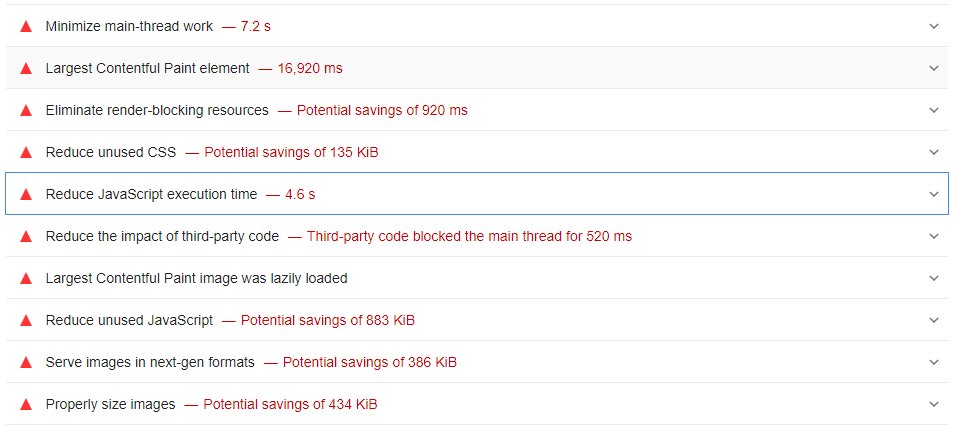Click the fail icon beside Reduce unused CSS
The width and height of the screenshot is (955, 425).
pos(26,152)
